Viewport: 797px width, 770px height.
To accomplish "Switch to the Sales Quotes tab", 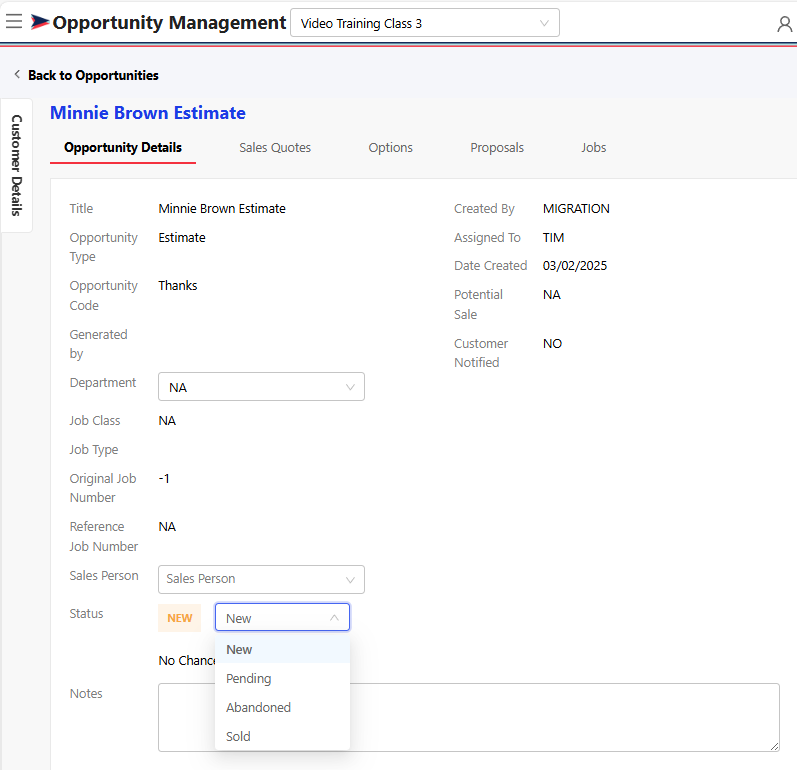I will [x=275, y=147].
